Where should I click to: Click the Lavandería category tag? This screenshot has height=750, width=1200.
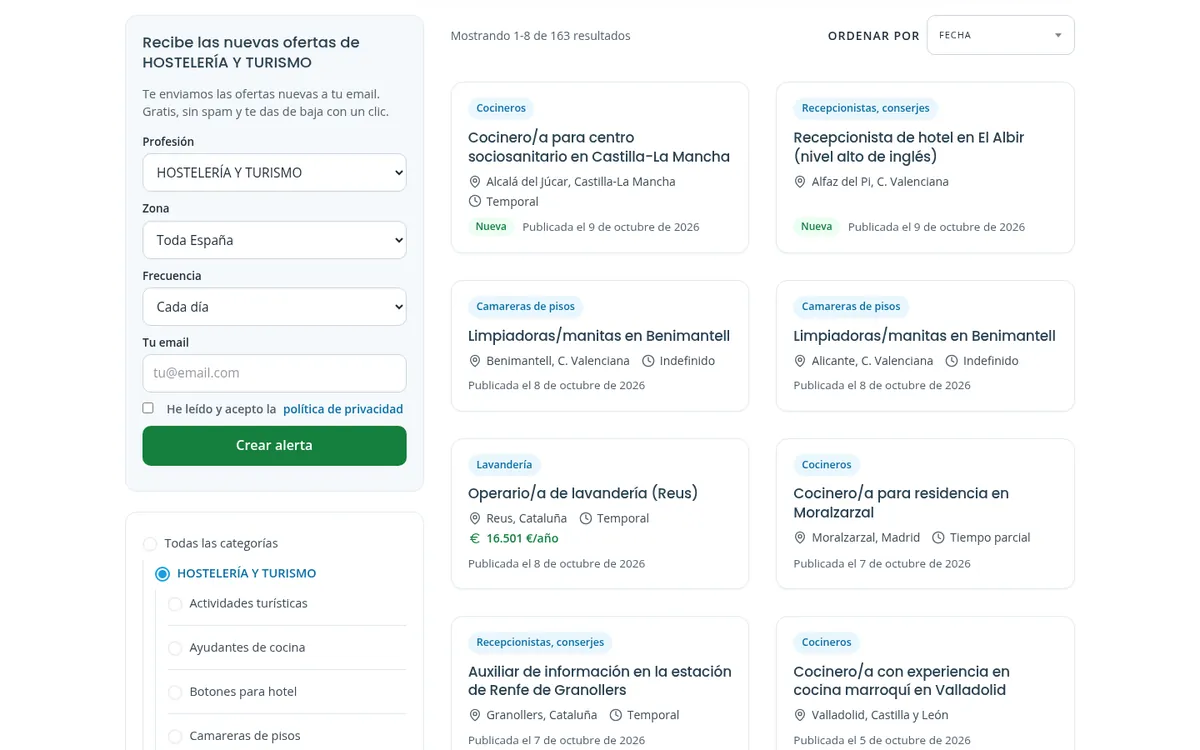504,465
